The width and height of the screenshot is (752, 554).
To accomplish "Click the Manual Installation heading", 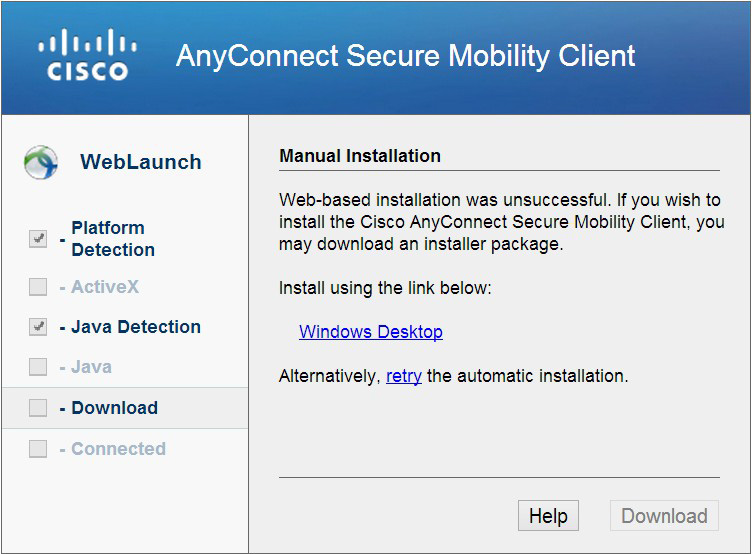I will pos(359,156).
